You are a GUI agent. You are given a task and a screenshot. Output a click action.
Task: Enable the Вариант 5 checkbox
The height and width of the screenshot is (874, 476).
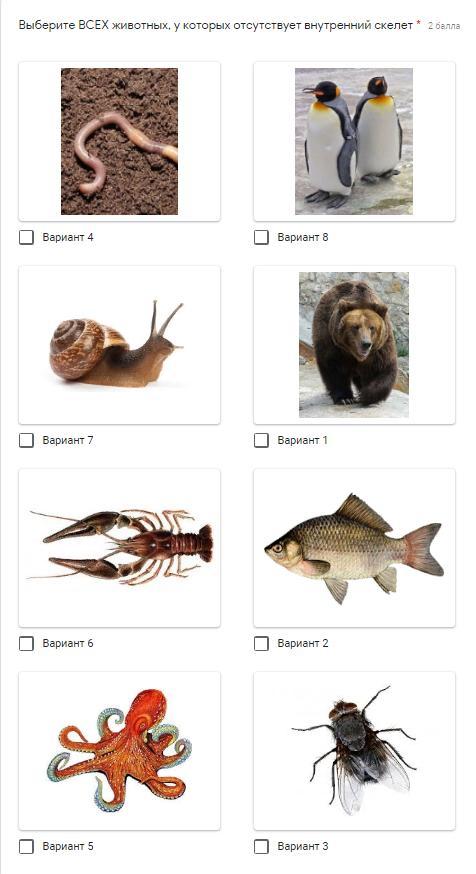26,847
